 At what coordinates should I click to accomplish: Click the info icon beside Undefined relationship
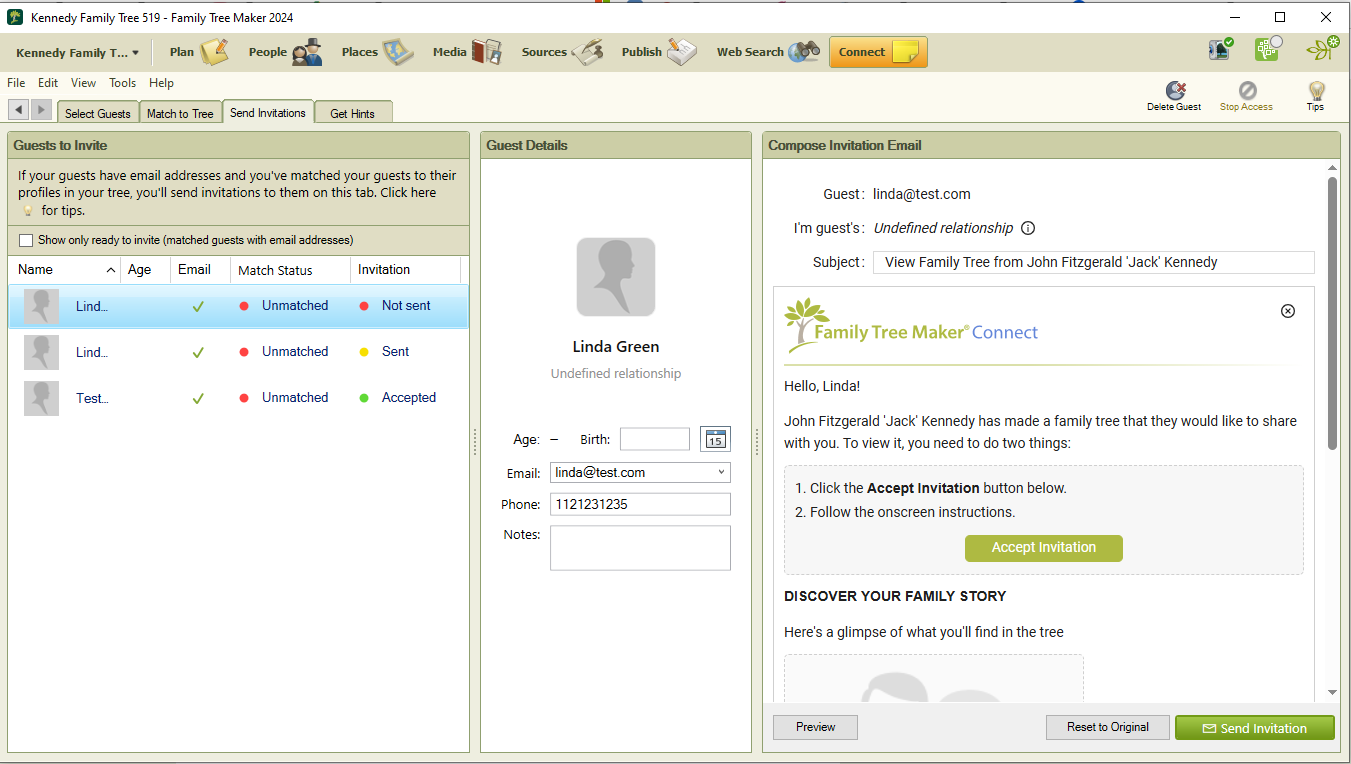pyautogui.click(x=1028, y=228)
